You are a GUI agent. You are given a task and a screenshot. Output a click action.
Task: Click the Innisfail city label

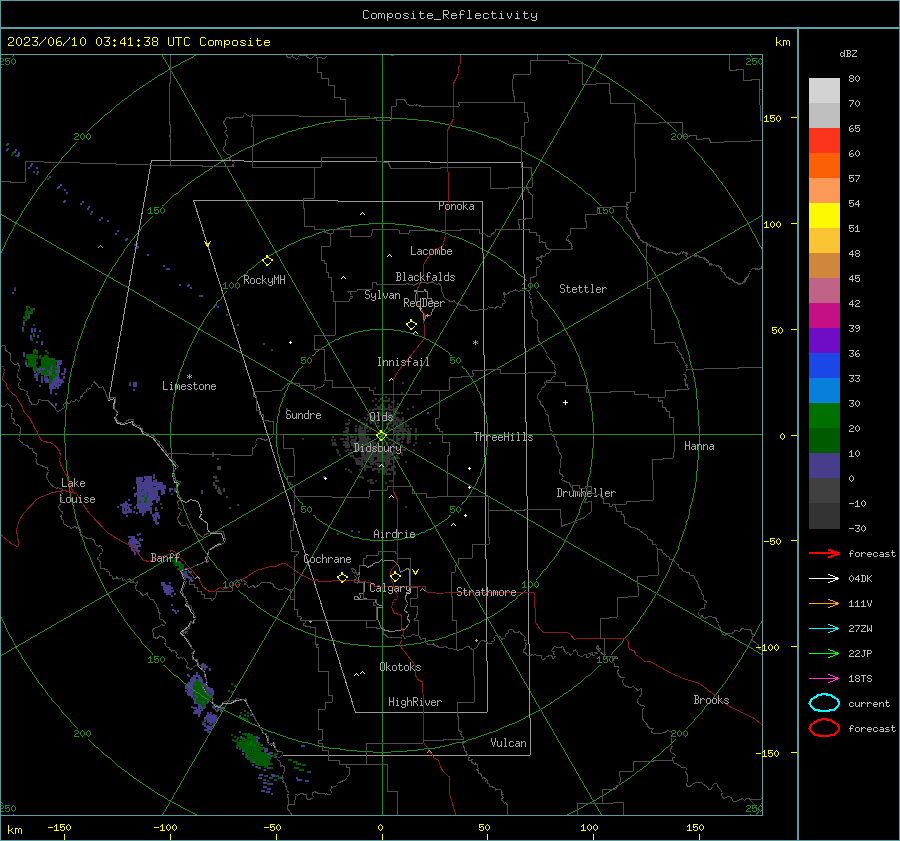point(403,362)
